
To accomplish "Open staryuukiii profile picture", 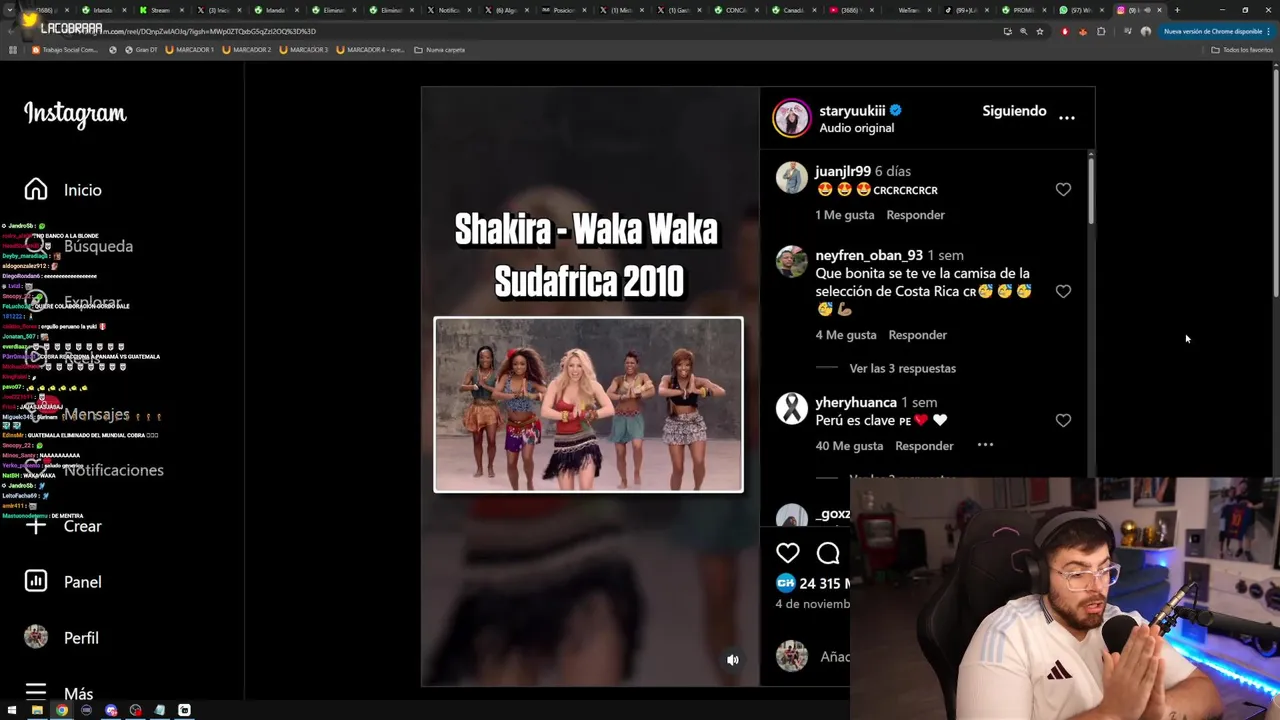I will 791,118.
